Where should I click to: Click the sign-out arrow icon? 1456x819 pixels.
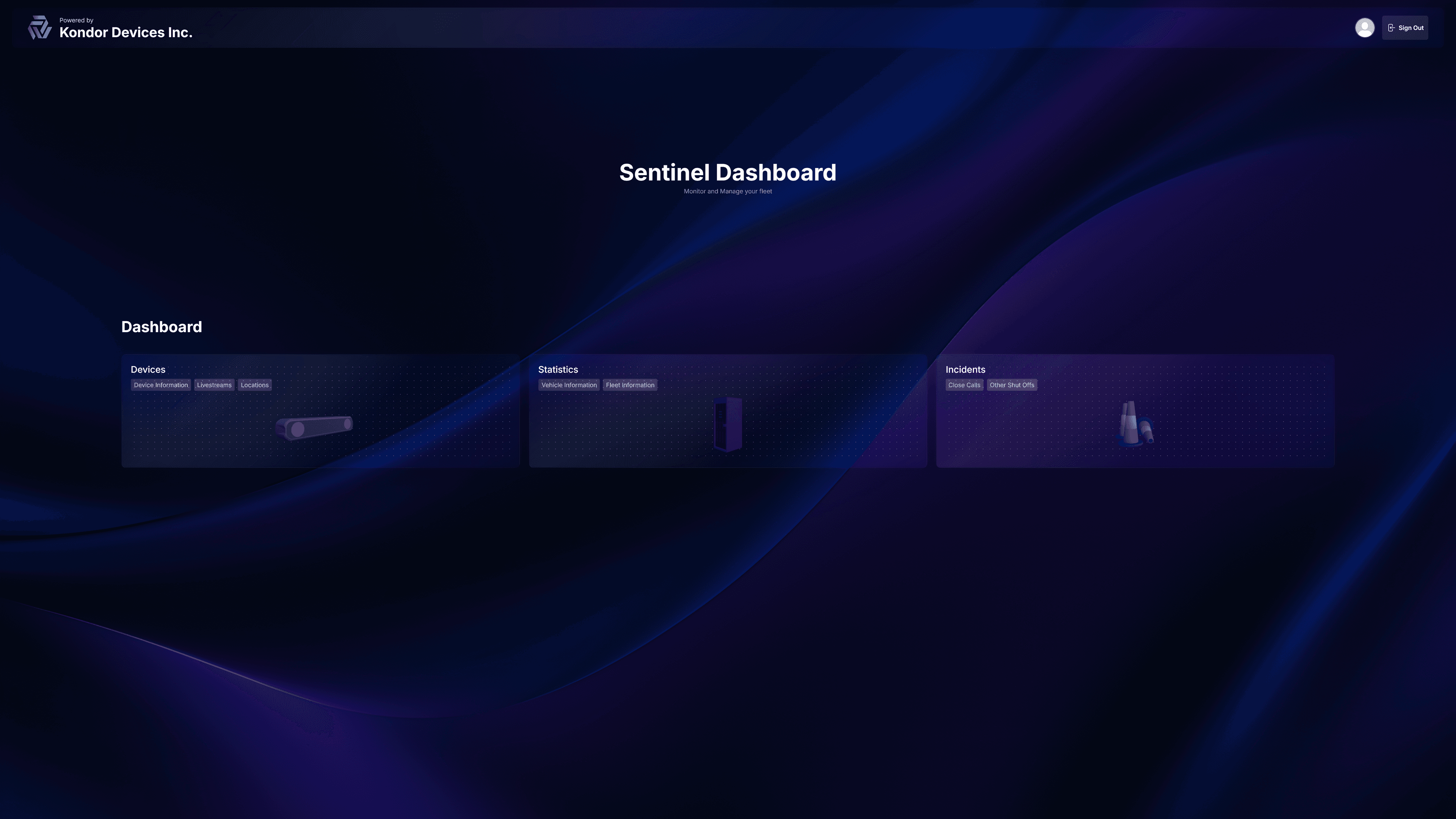pyautogui.click(x=1391, y=28)
